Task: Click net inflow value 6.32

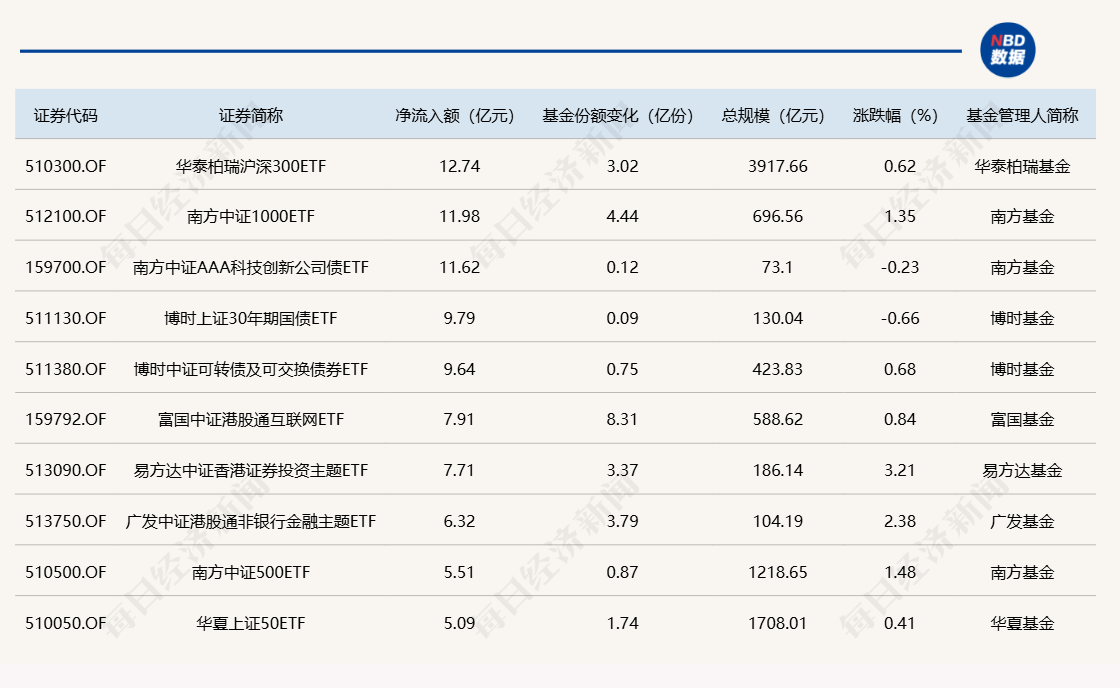Action: pos(459,522)
